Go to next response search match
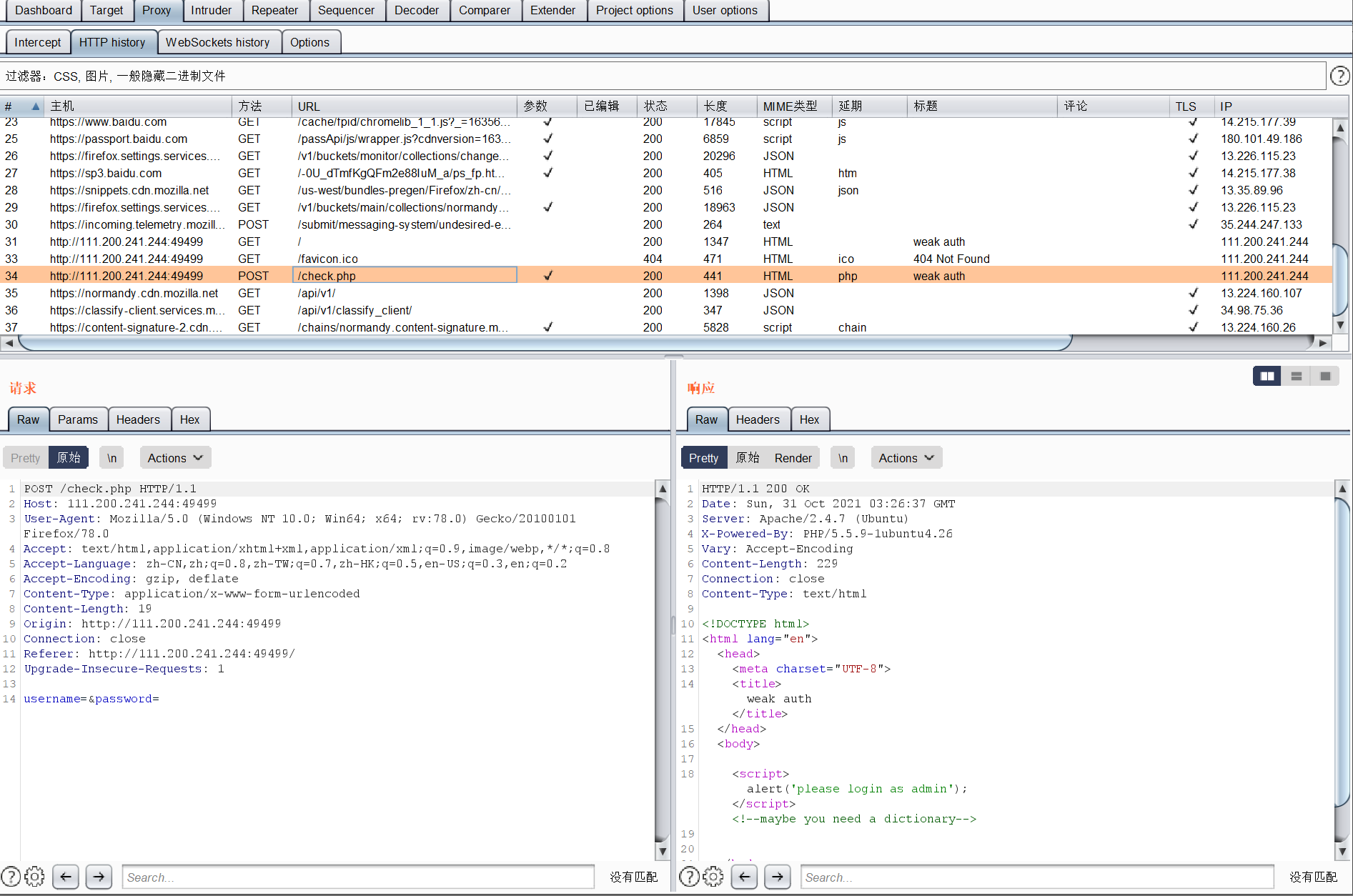1353x896 pixels. coord(777,876)
